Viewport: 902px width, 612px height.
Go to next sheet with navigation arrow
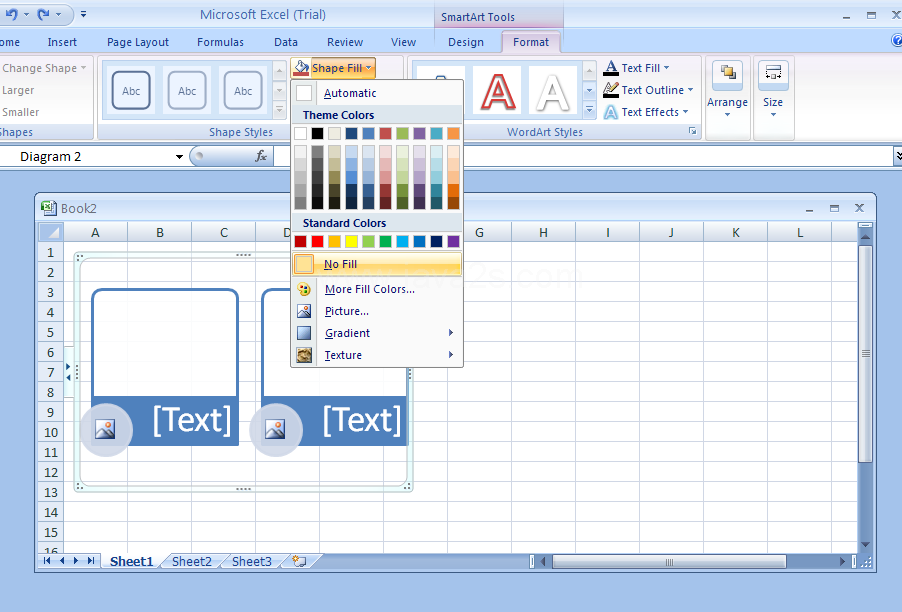(75, 561)
